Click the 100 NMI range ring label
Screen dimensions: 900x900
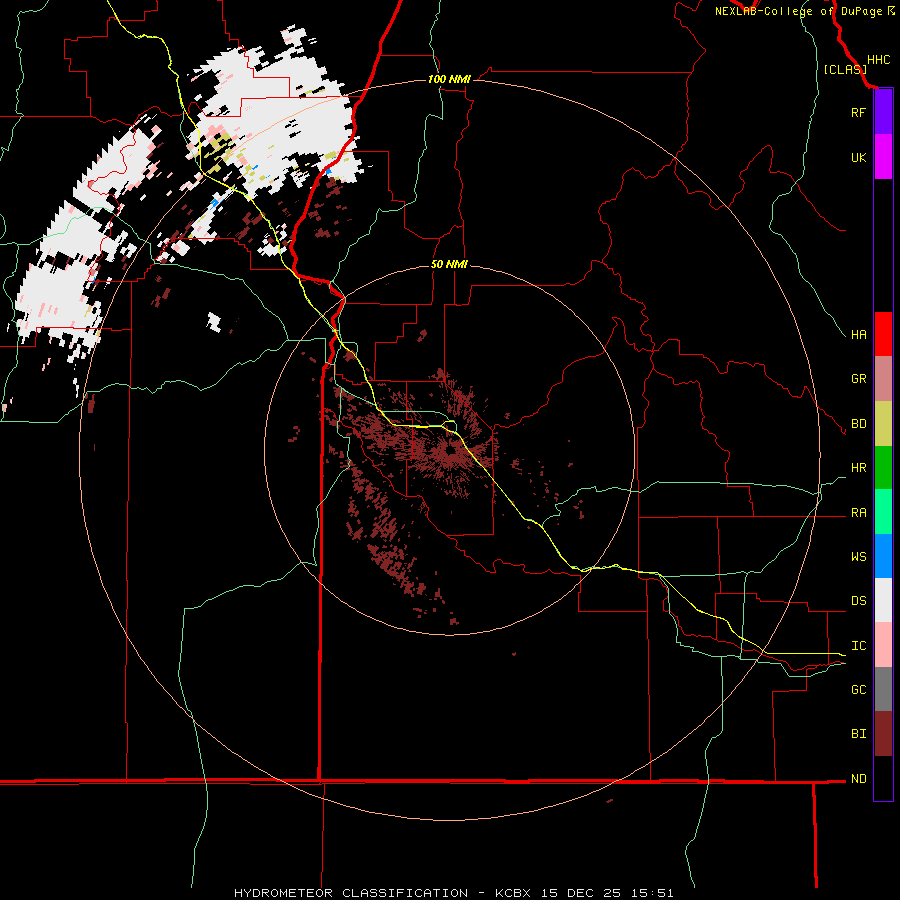pos(449,79)
